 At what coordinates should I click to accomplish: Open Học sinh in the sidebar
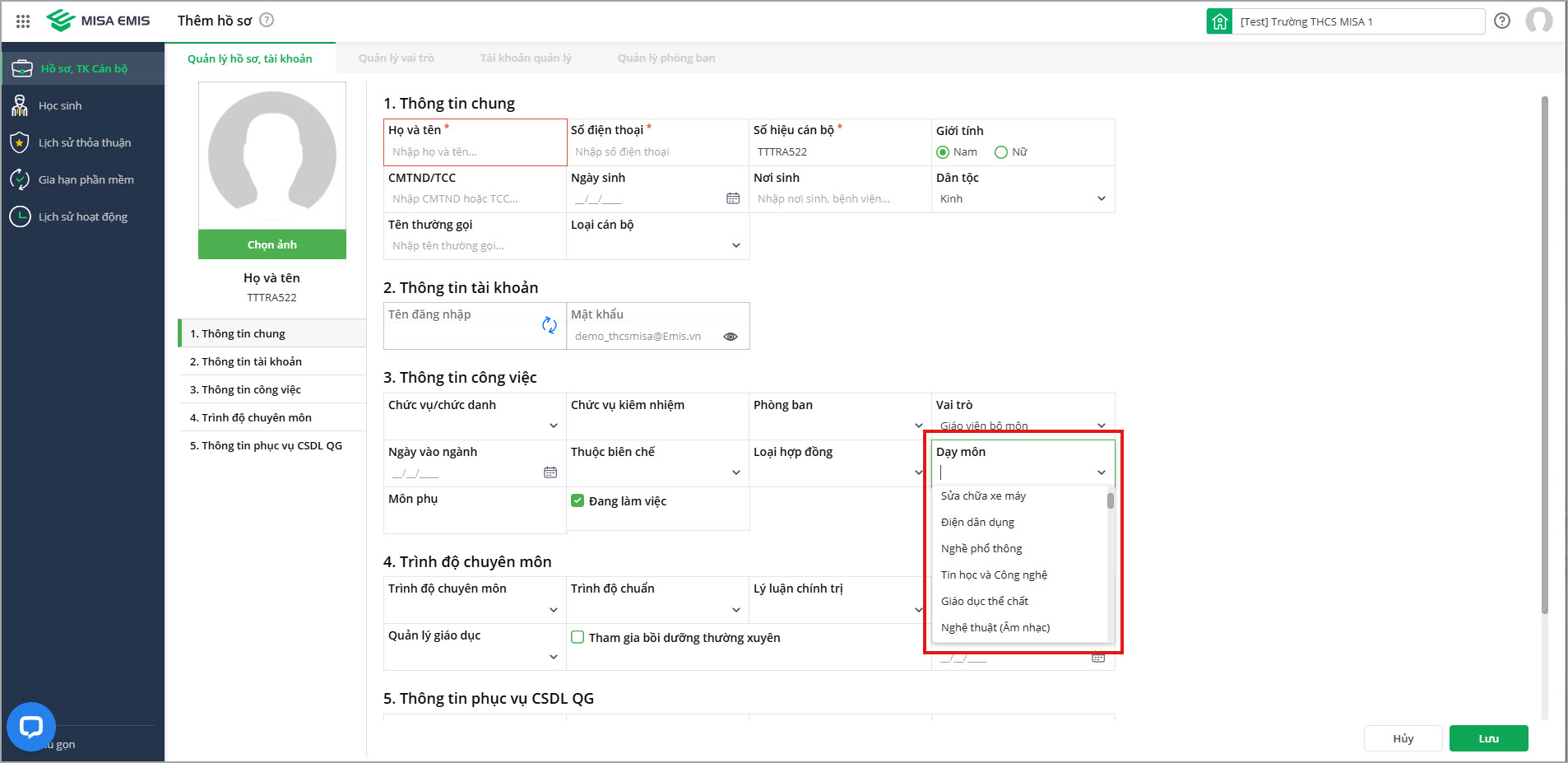[60, 105]
